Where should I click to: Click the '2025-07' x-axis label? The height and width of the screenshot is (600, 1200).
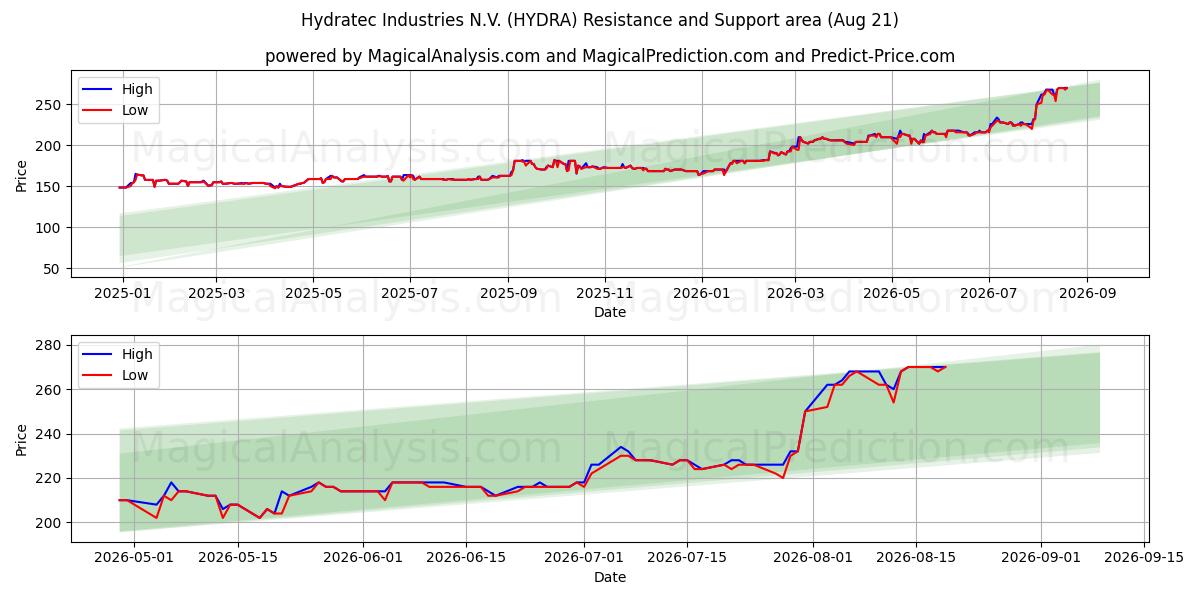(409, 293)
